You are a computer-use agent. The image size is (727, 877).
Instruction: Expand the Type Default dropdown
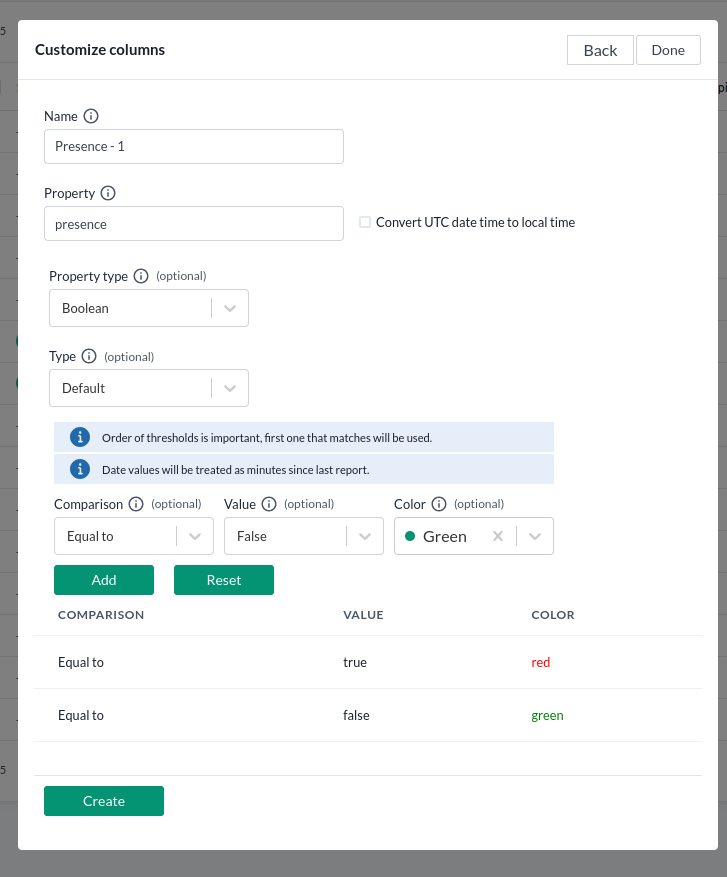click(230, 388)
